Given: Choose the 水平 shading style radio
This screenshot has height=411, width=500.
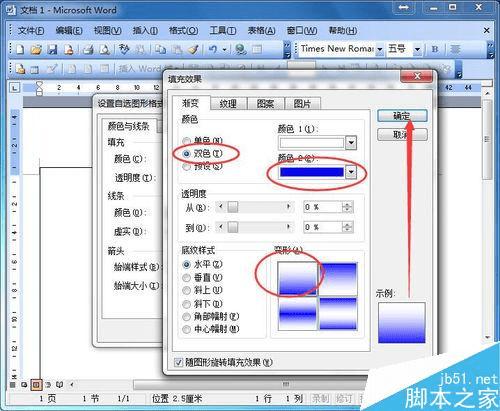Looking at the screenshot, I should pyautogui.click(x=187, y=265).
